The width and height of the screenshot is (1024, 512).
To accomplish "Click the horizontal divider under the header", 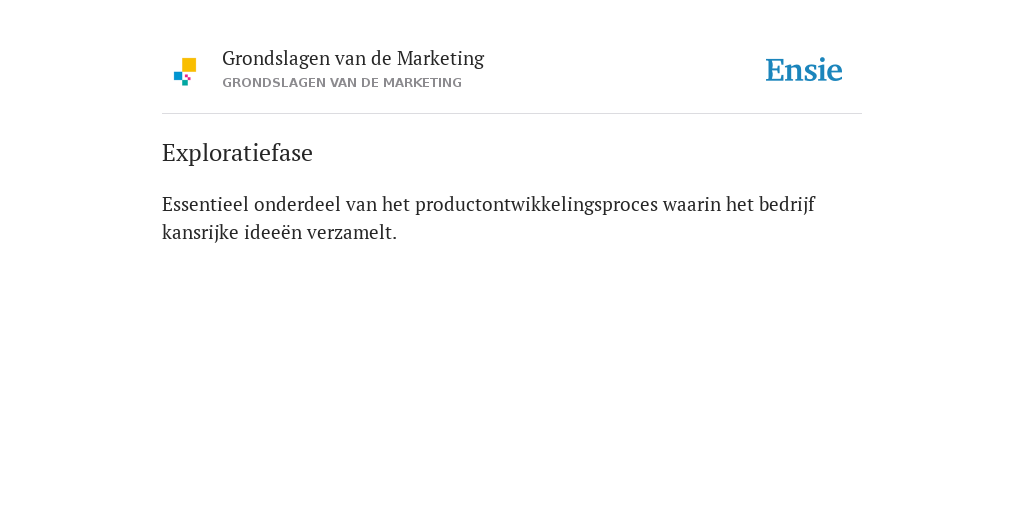I will [512, 114].
